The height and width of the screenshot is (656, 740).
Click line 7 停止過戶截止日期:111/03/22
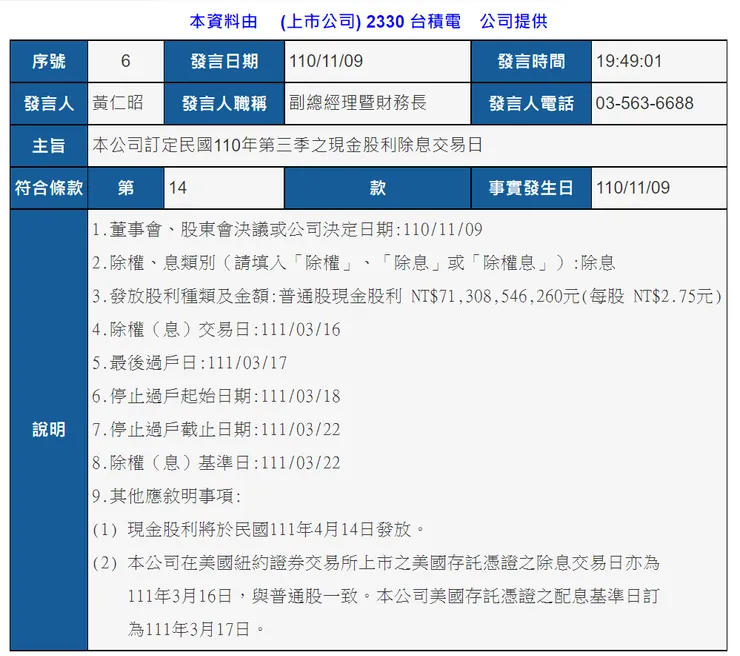[216, 429]
